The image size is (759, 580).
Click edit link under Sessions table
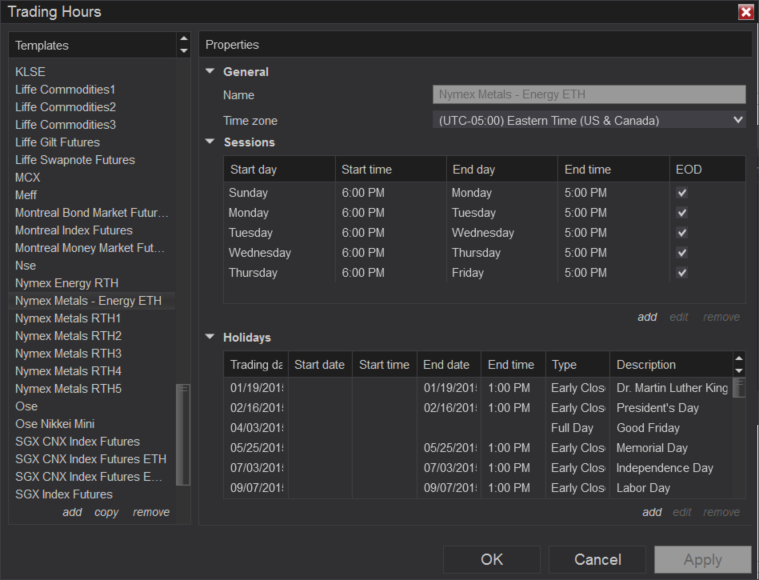(x=679, y=317)
